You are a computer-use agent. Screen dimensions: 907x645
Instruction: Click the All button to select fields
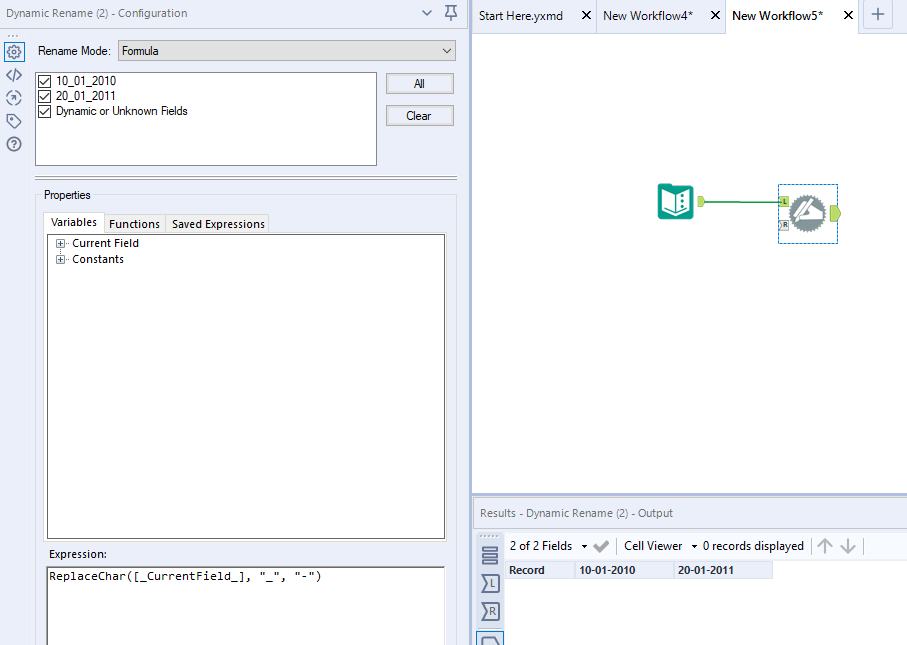point(419,83)
